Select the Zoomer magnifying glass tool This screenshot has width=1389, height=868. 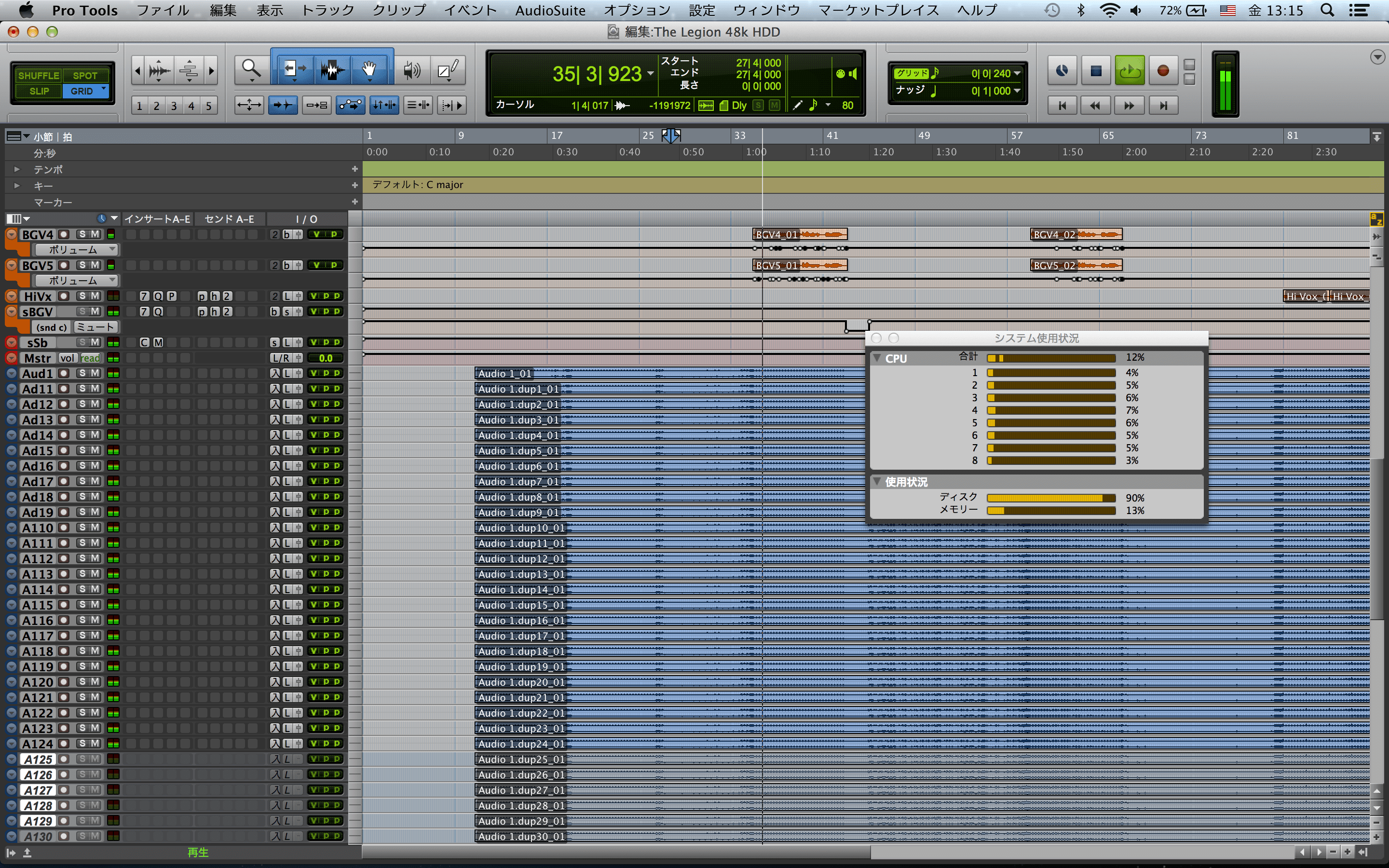point(251,69)
